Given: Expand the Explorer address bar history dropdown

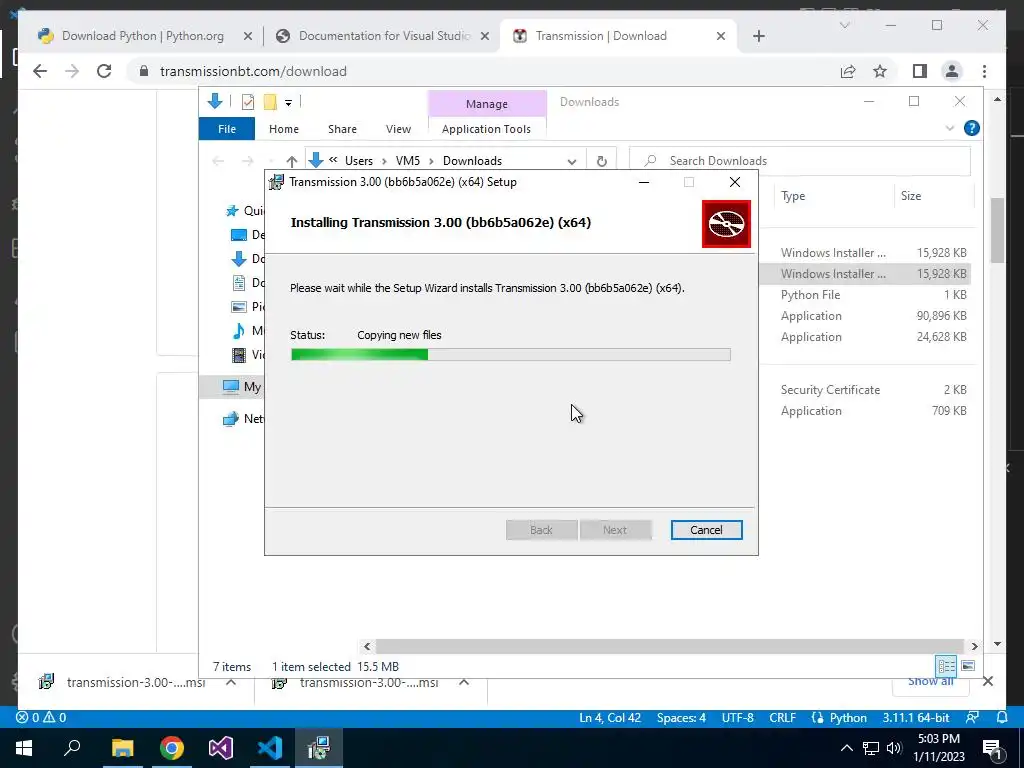Looking at the screenshot, I should coord(571,161).
